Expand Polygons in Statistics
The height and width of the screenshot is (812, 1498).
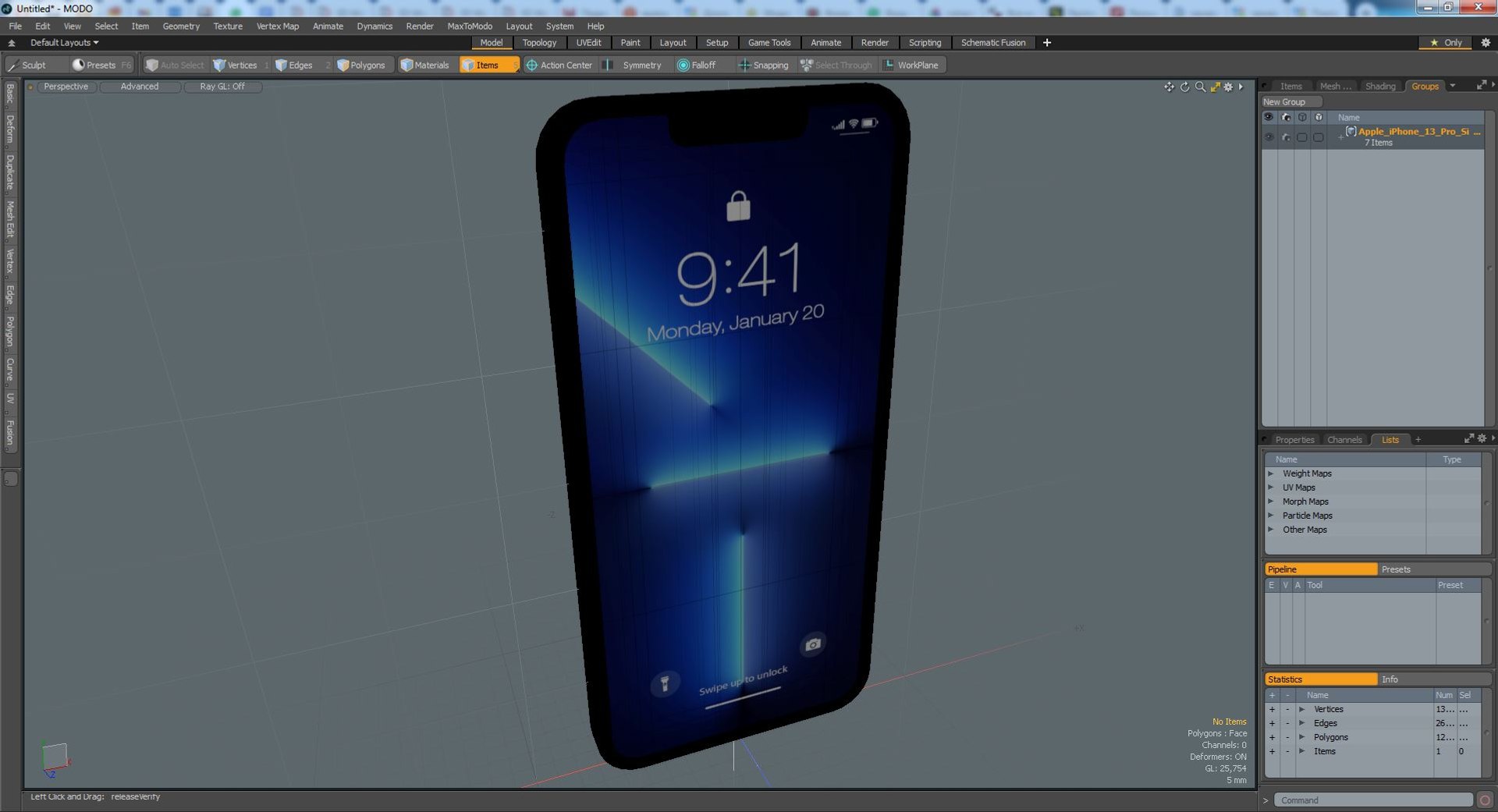[1302, 737]
